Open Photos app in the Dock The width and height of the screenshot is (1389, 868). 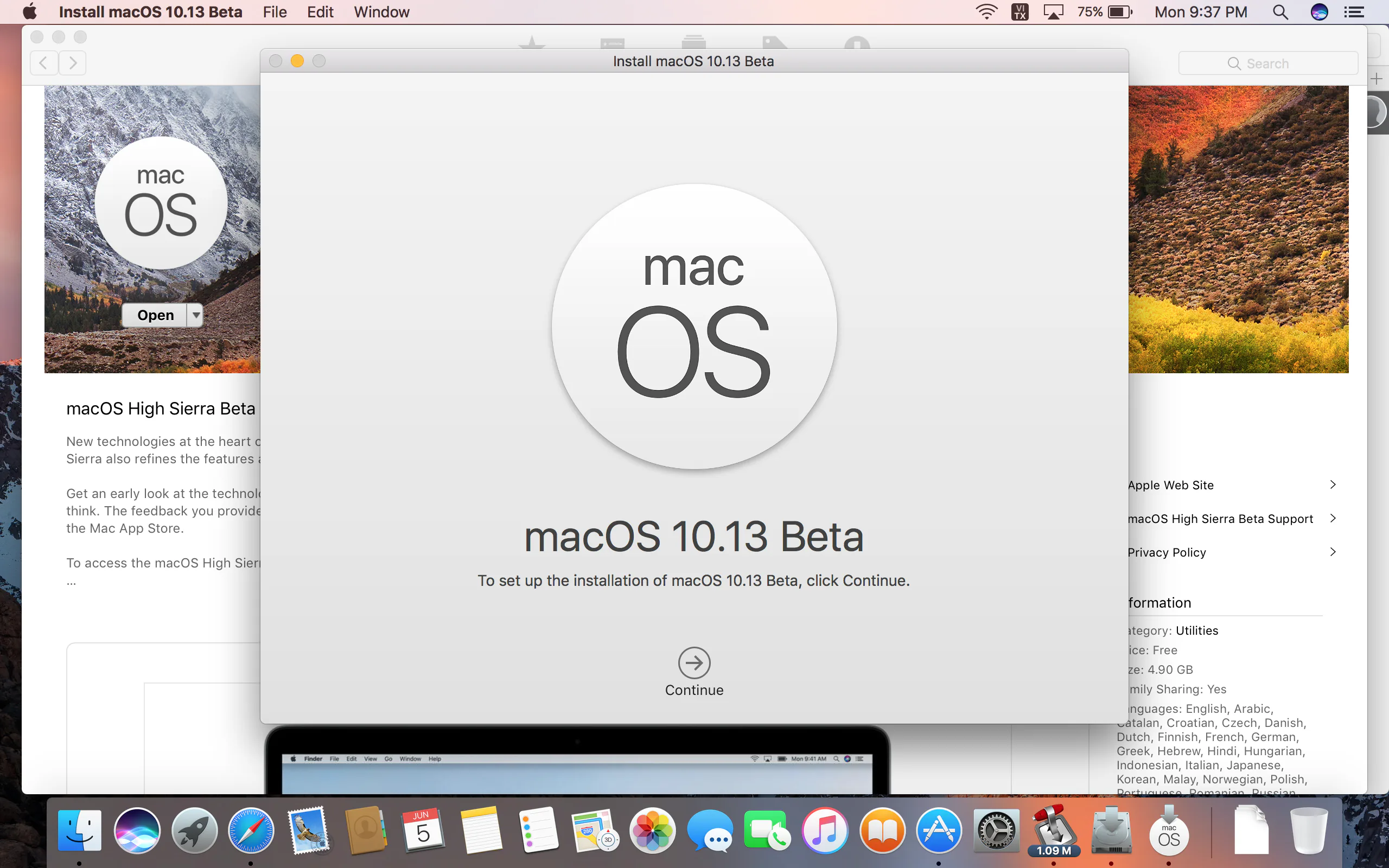[x=653, y=830]
